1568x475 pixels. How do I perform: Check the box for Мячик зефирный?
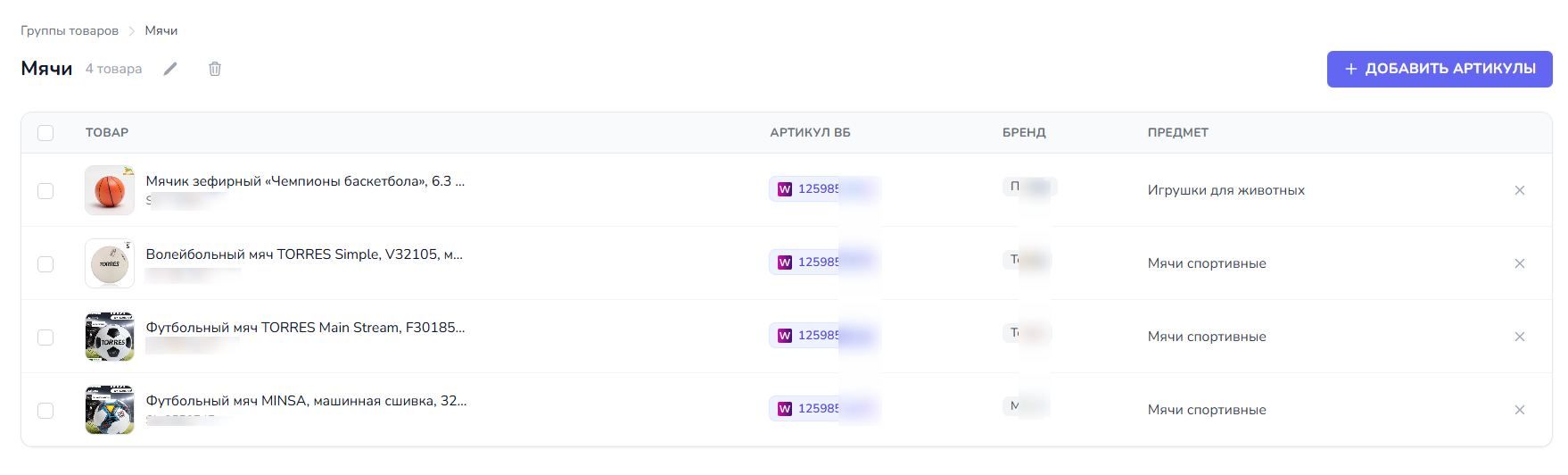tap(45, 190)
